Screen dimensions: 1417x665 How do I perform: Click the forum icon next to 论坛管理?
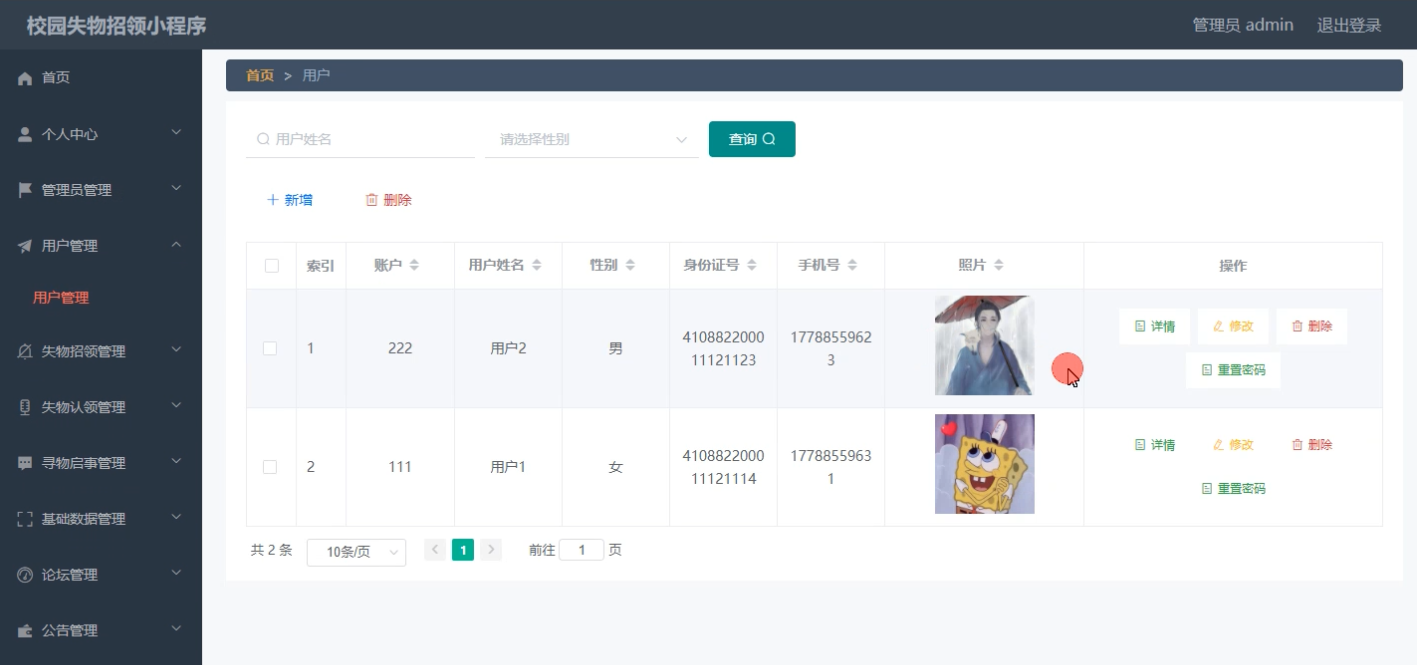click(24, 575)
